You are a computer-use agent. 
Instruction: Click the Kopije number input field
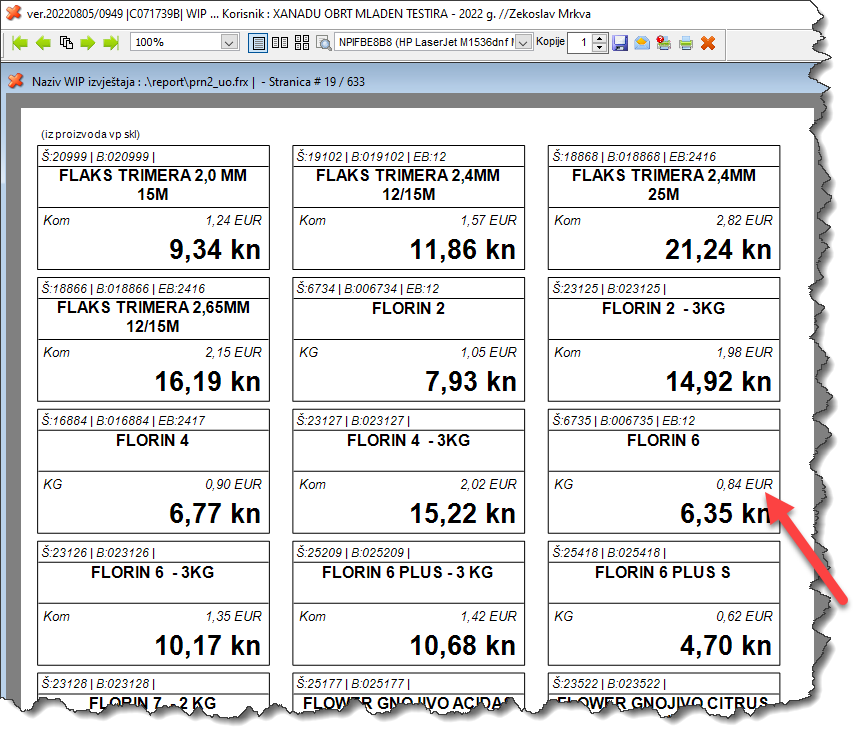pos(579,43)
